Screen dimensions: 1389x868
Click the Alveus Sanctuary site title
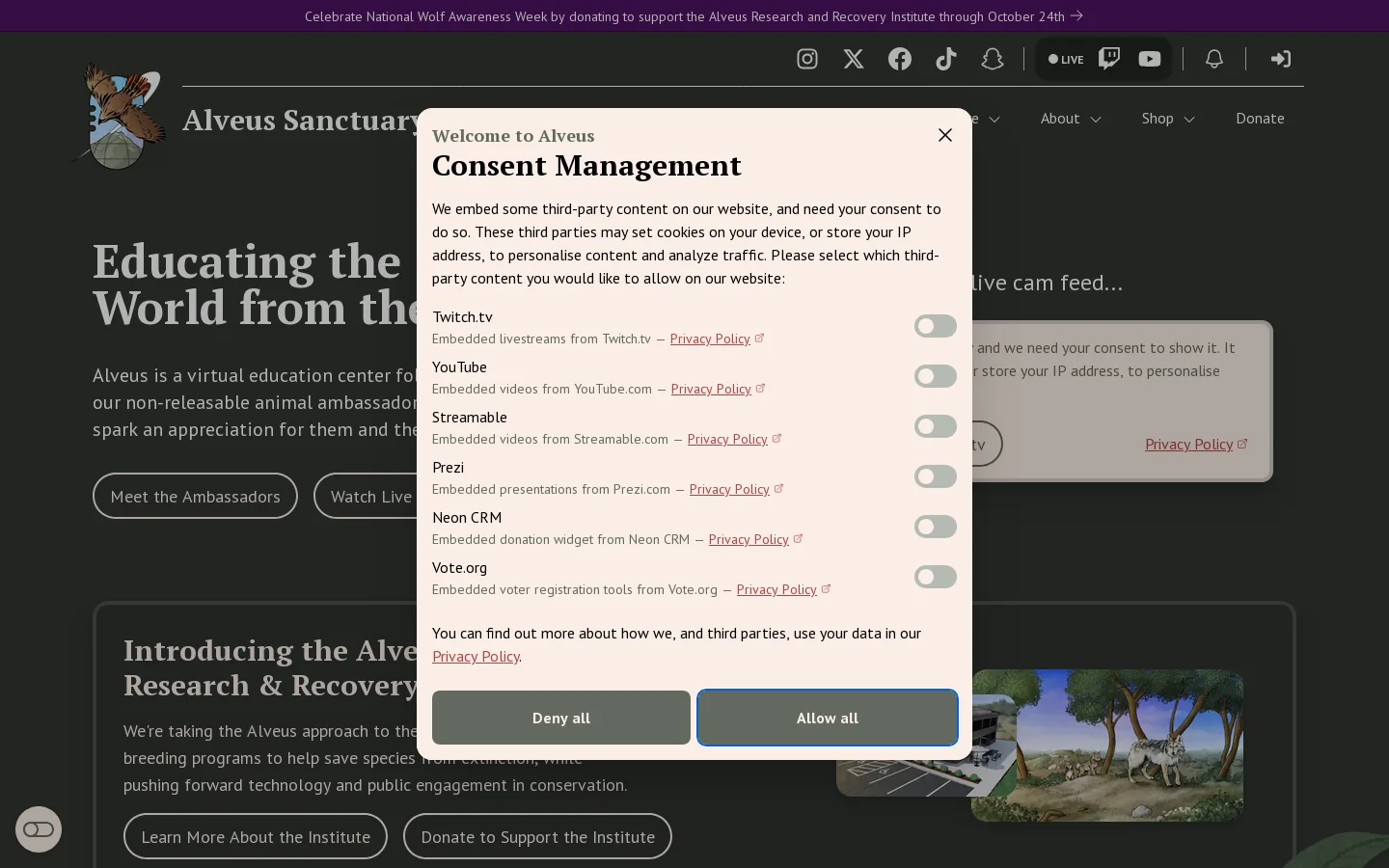302,120
